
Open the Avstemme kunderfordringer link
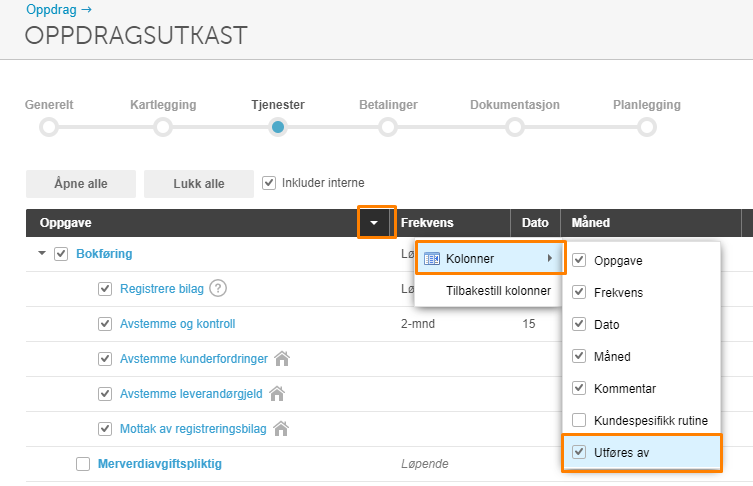click(x=194, y=359)
